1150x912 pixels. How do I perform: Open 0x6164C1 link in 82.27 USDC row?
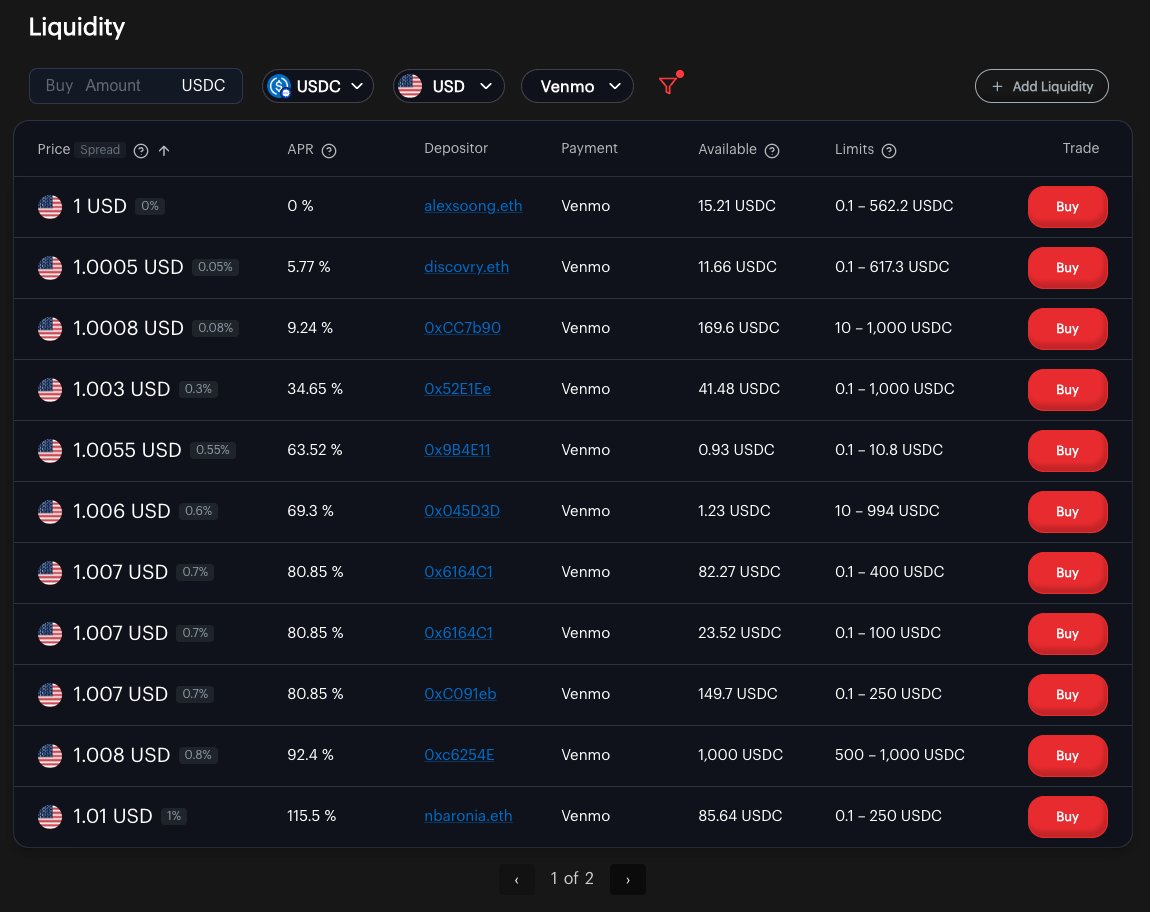point(458,572)
